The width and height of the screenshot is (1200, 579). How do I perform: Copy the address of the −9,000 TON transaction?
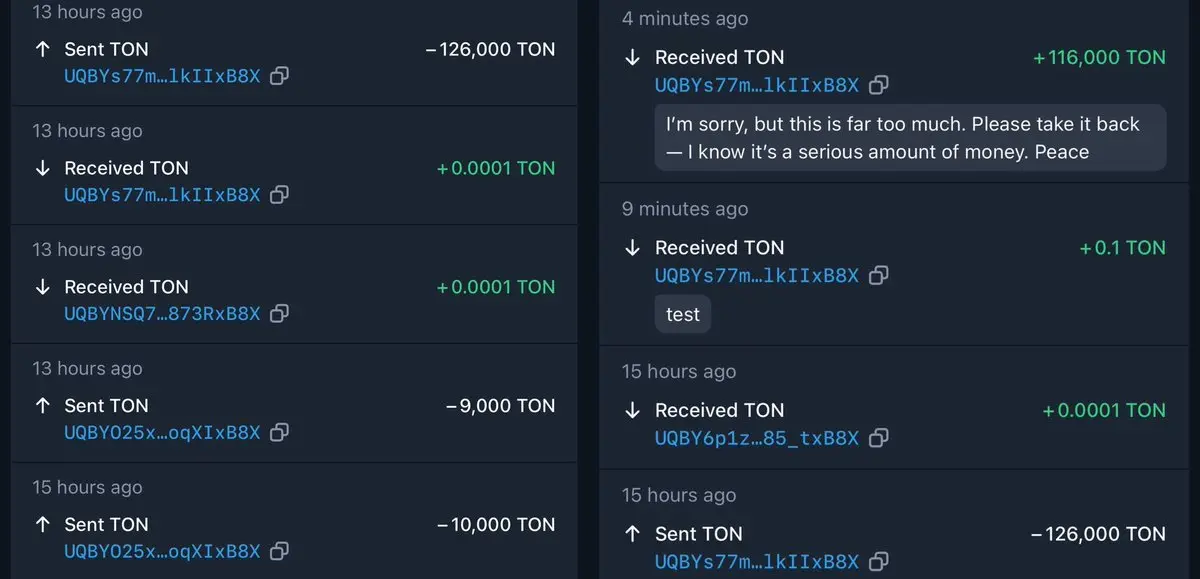click(280, 432)
